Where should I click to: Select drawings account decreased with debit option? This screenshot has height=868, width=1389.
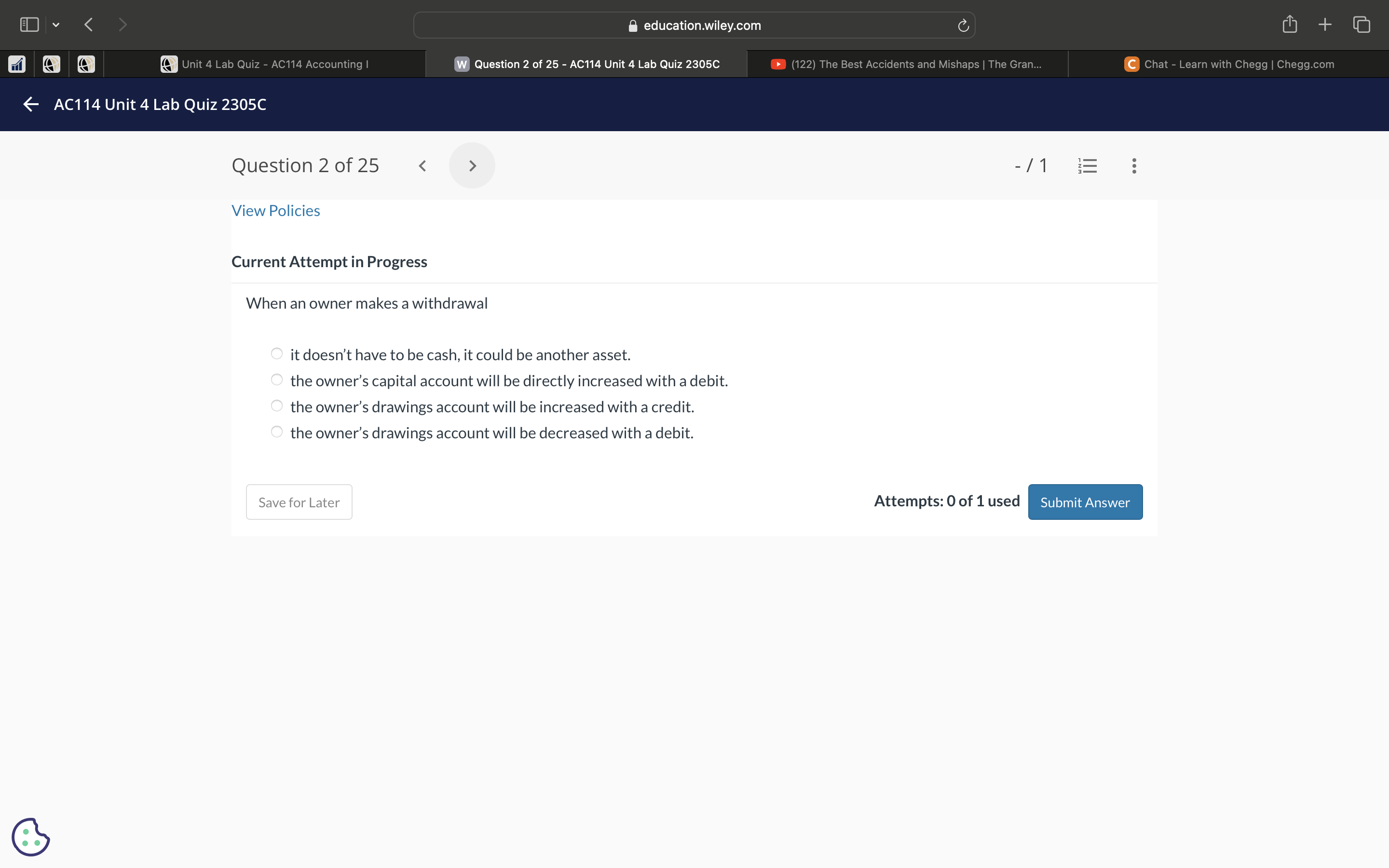[x=277, y=432]
